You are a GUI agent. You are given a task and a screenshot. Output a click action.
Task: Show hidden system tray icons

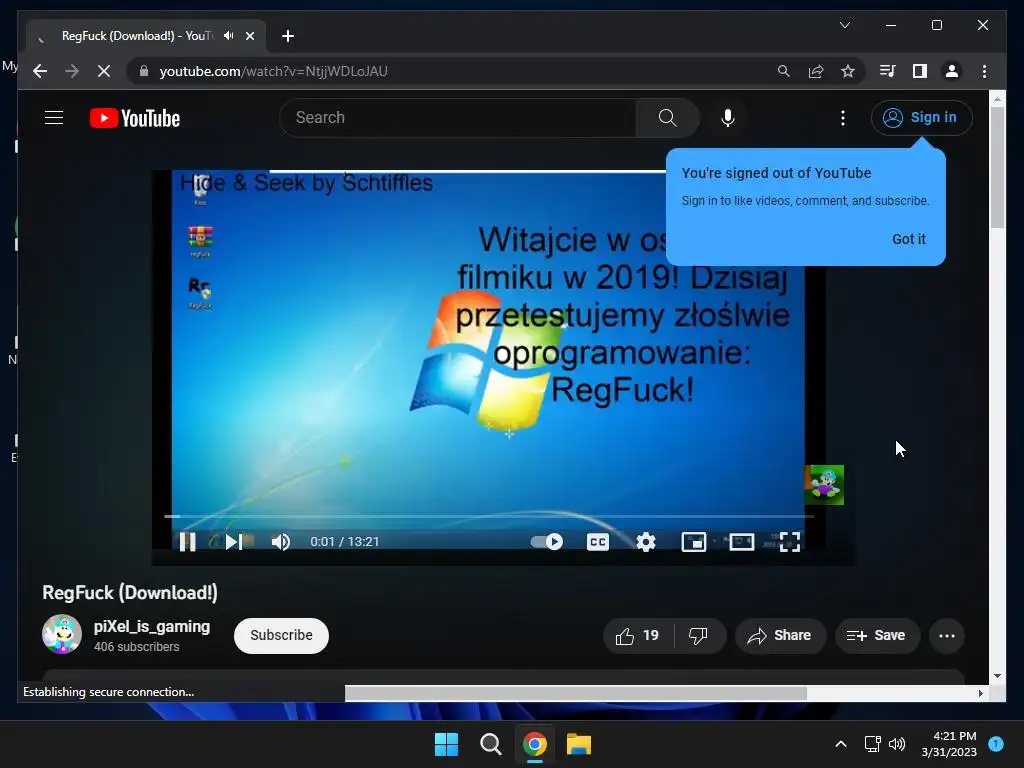coord(840,744)
